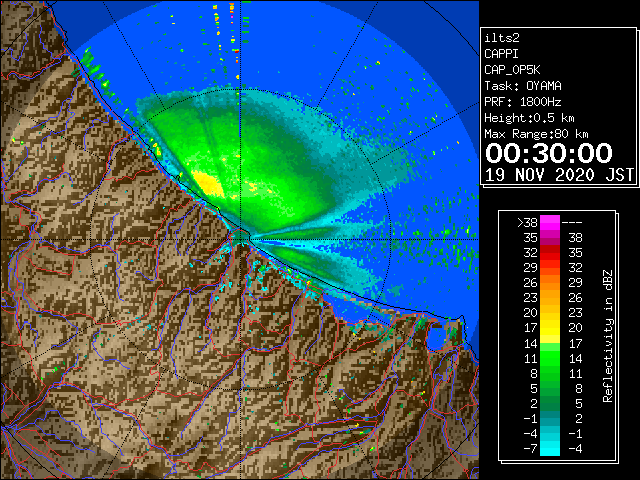
Task: Click the 'Reflectivity in dBZ' vertical label
Action: [608, 336]
